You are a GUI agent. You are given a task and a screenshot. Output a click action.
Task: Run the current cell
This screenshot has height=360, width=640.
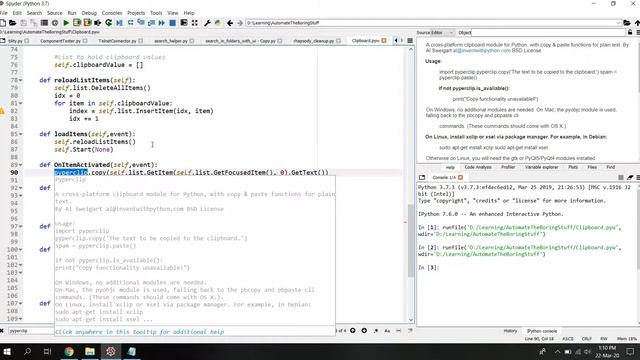pyautogui.click(x=76, y=23)
